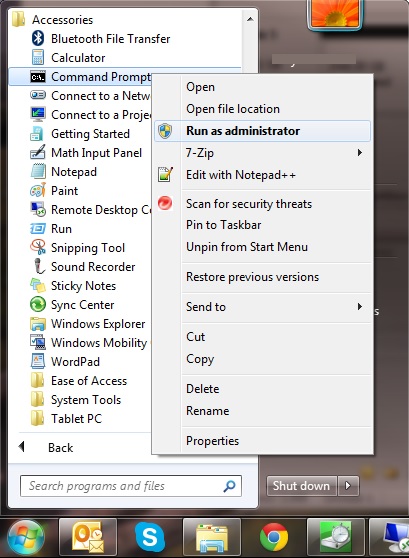The height and width of the screenshot is (558, 409).
Task: Click the Calculator icon
Action: point(38,57)
